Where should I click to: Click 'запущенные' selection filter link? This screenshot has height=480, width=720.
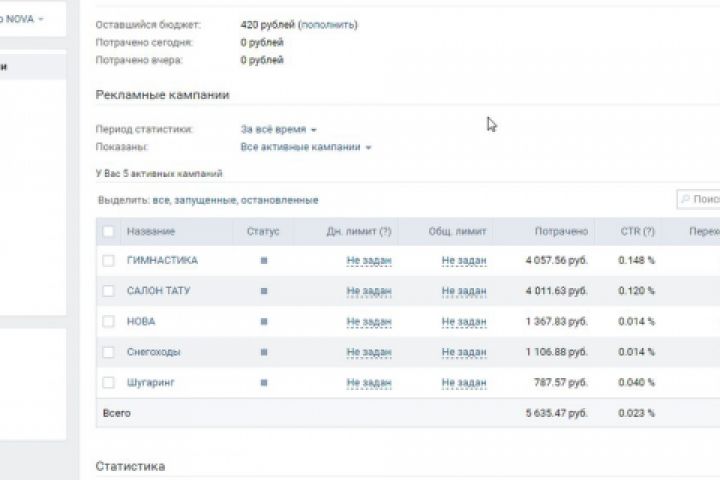(204, 200)
